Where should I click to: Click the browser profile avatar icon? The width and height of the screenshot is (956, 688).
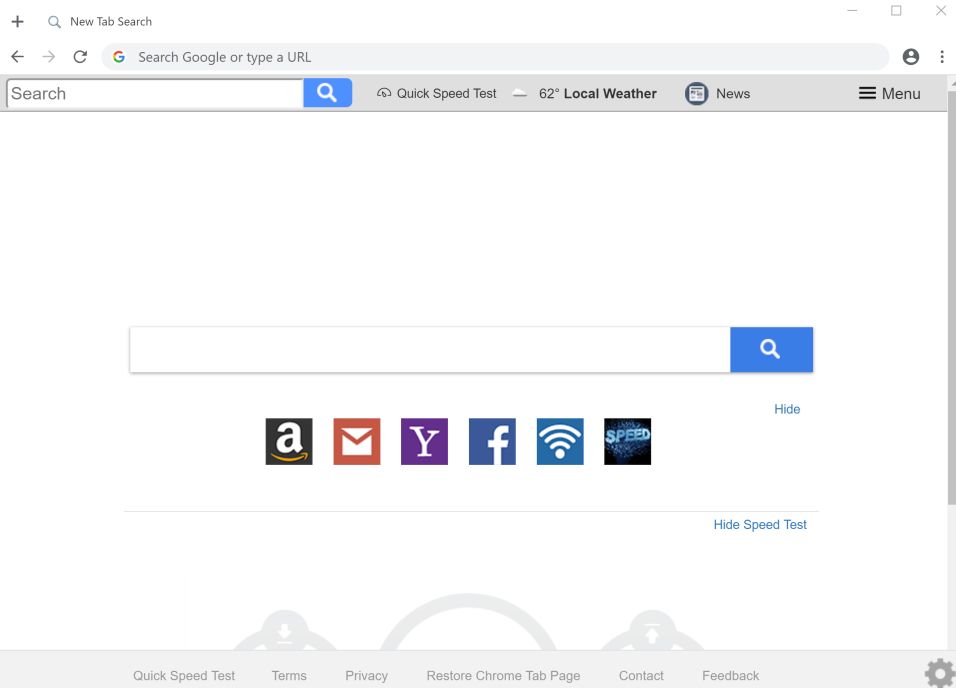(x=910, y=57)
